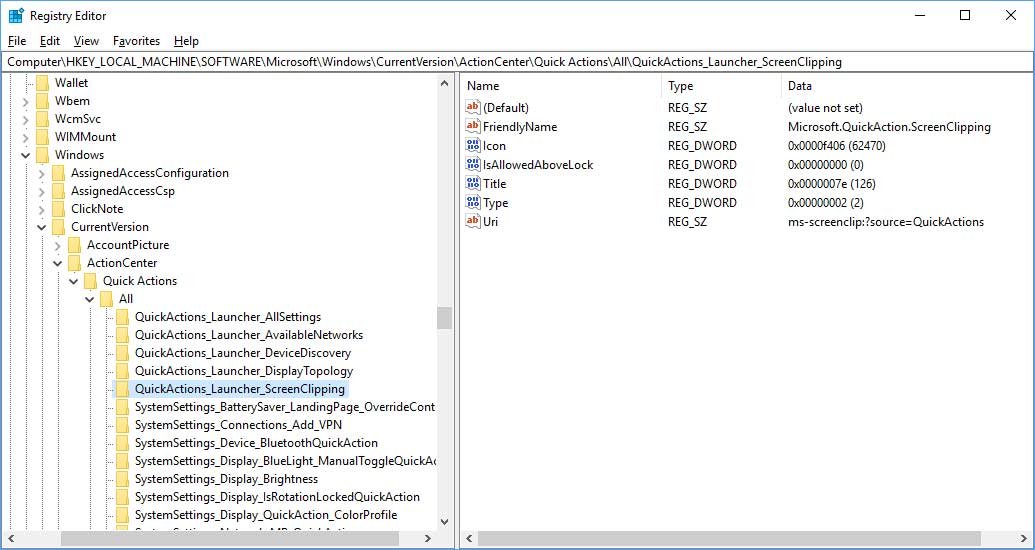The width and height of the screenshot is (1035, 550).
Task: Click the tree pane's down scroll arrow
Action: pyautogui.click(x=444, y=522)
